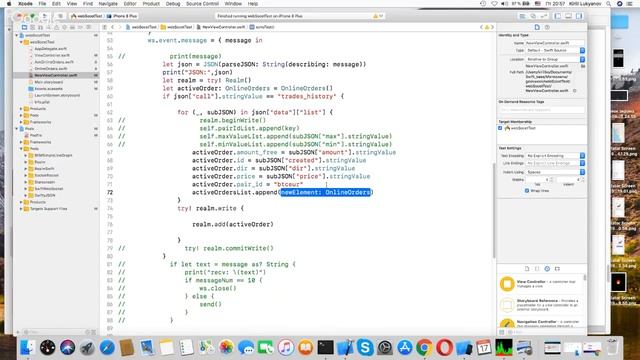Open the File menu

click(42, 4)
